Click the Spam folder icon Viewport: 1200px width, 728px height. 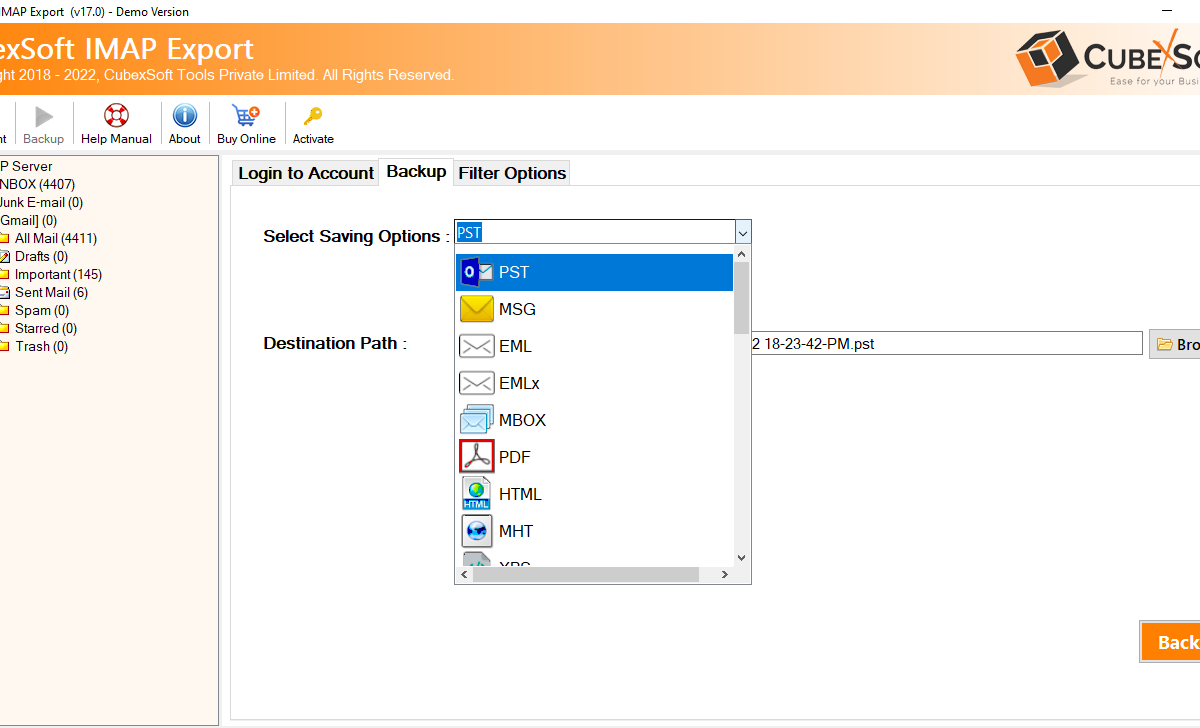pyautogui.click(x=5, y=310)
